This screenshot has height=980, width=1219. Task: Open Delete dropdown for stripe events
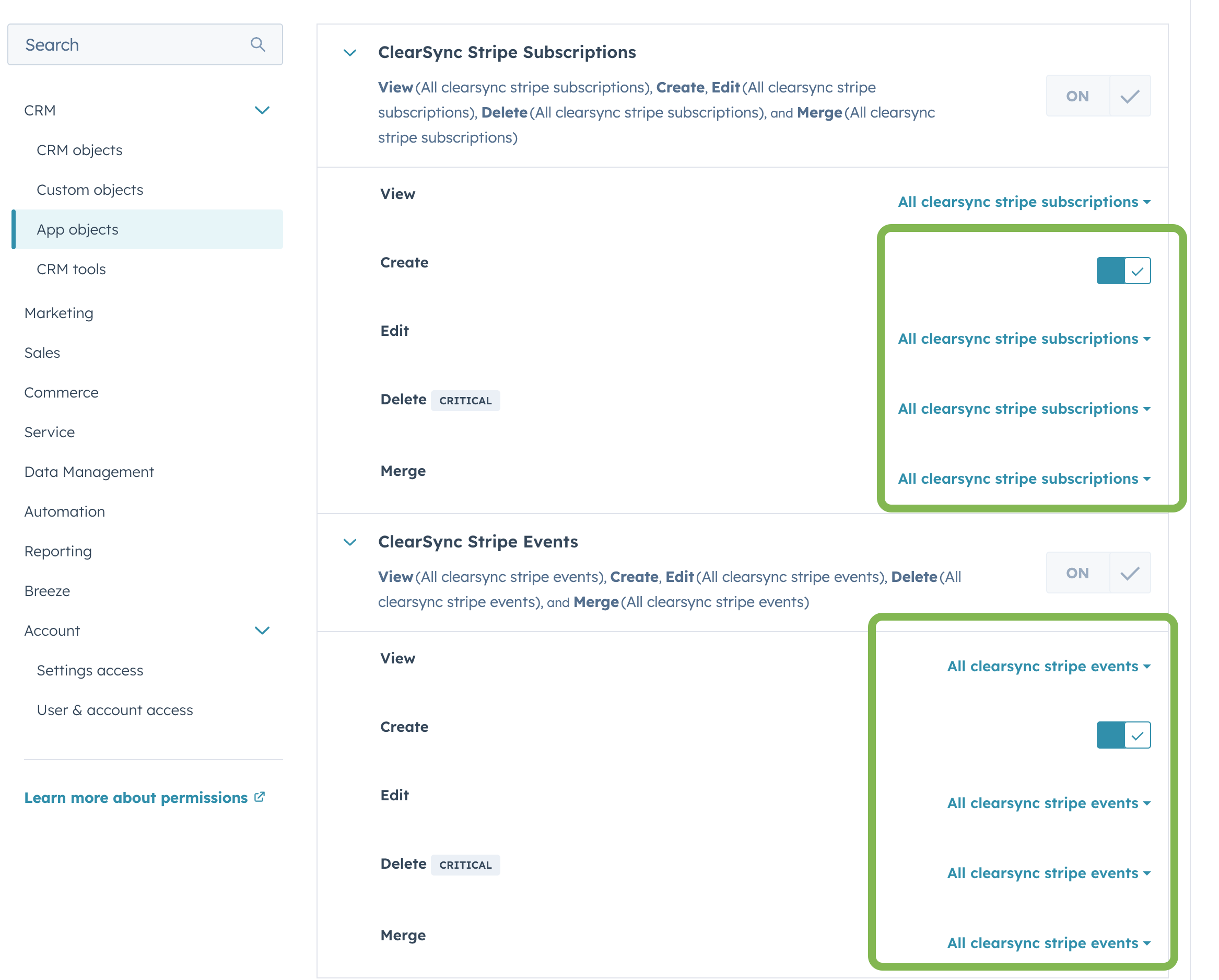pyautogui.click(x=1048, y=873)
